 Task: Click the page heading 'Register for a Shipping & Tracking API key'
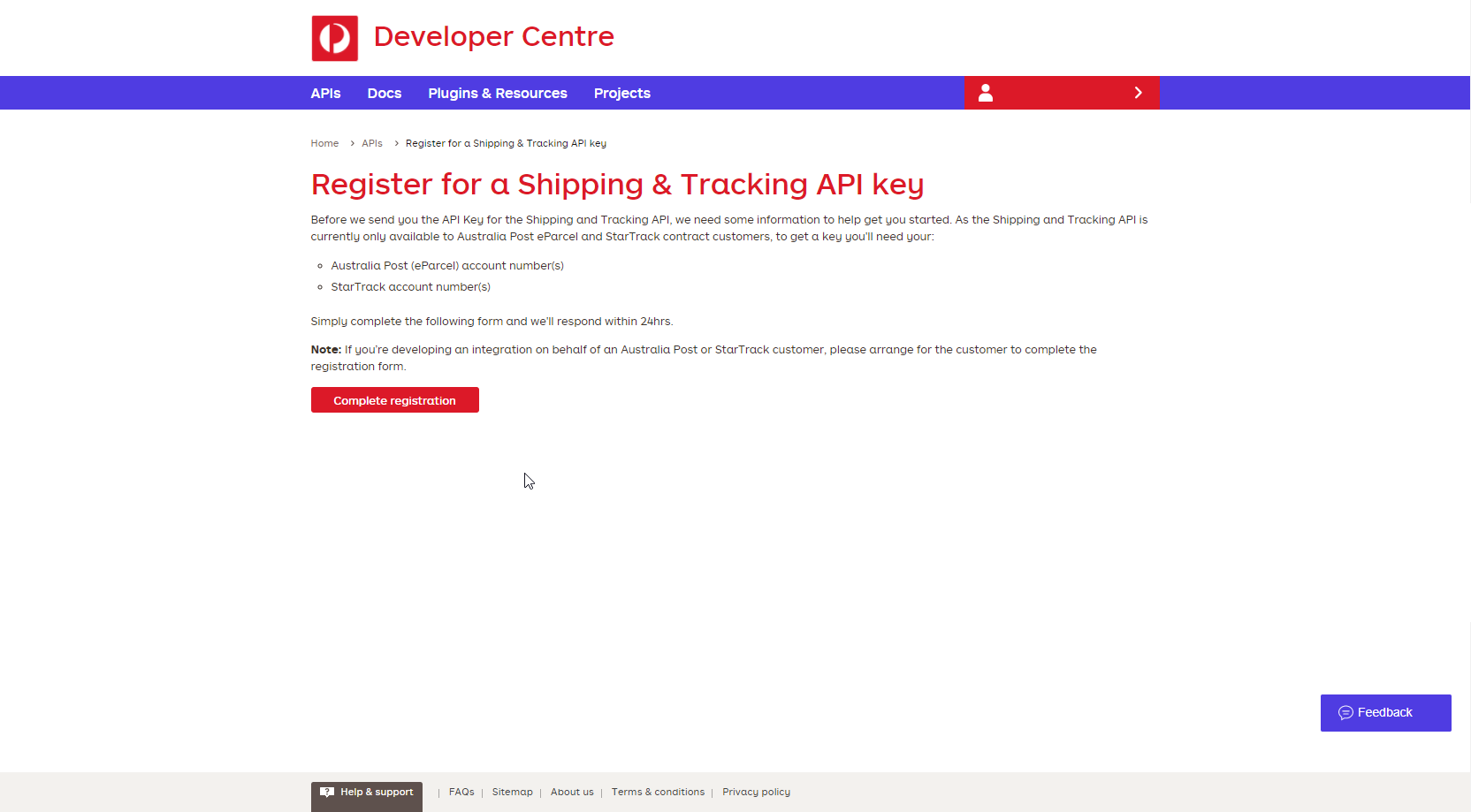tap(617, 185)
